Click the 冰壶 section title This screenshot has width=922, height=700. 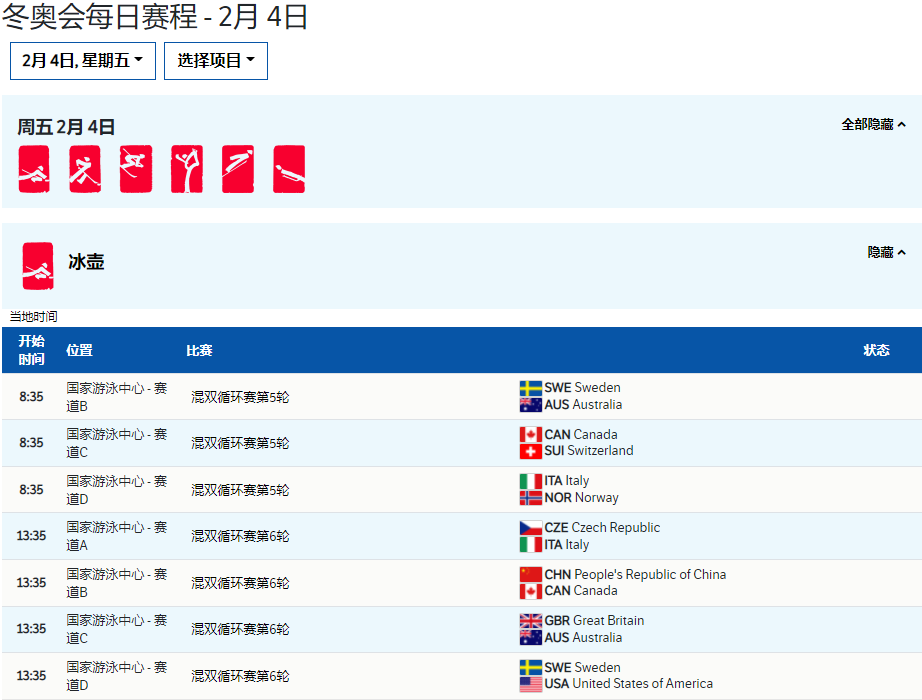86,263
